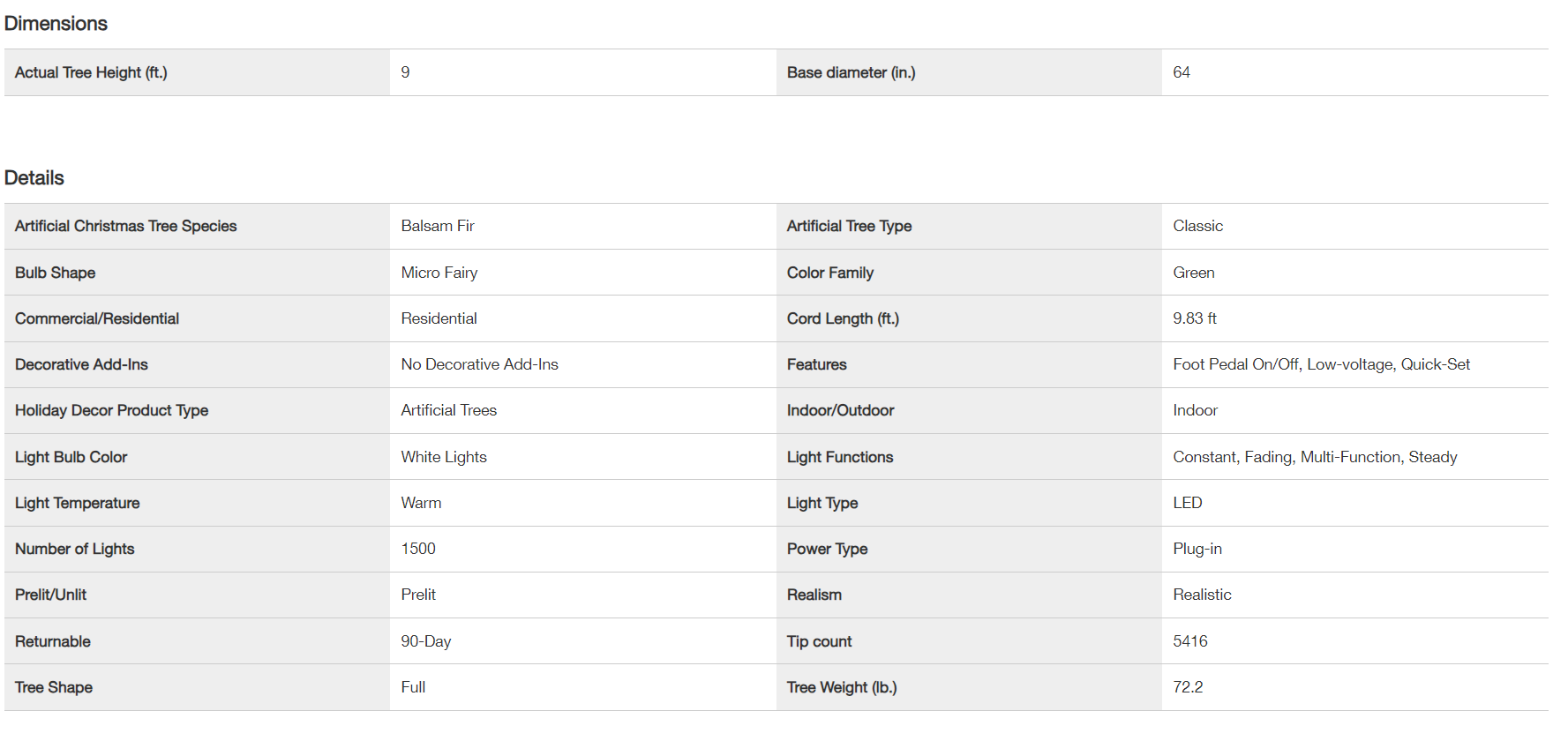The height and width of the screenshot is (741, 1568).
Task: Click the Light Type LED value
Action: 1187,503
